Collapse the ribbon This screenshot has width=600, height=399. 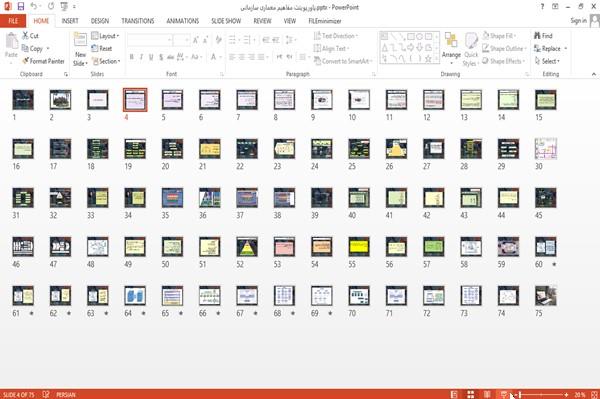tap(594, 74)
